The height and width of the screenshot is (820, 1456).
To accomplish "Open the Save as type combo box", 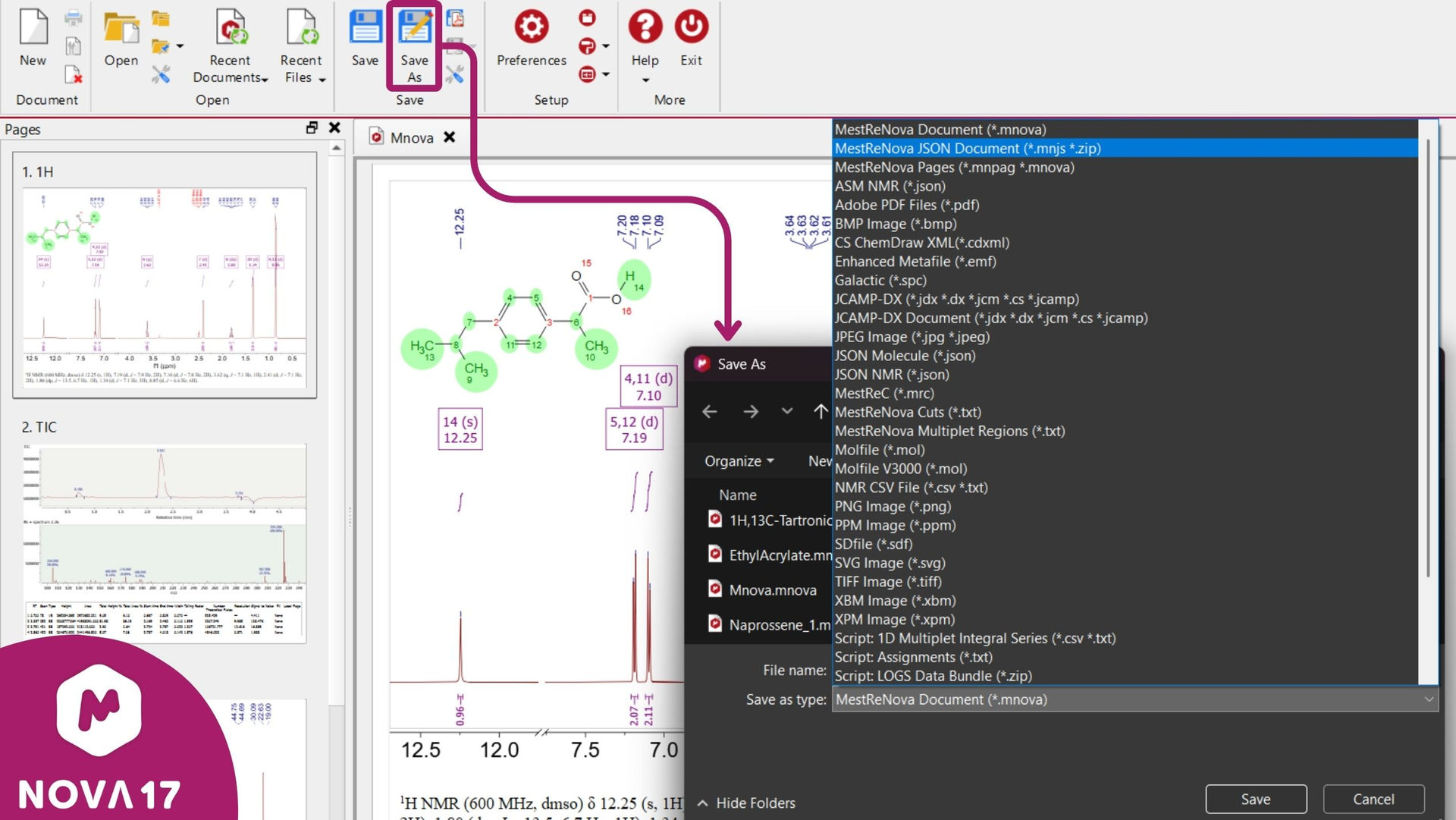I will click(1133, 699).
